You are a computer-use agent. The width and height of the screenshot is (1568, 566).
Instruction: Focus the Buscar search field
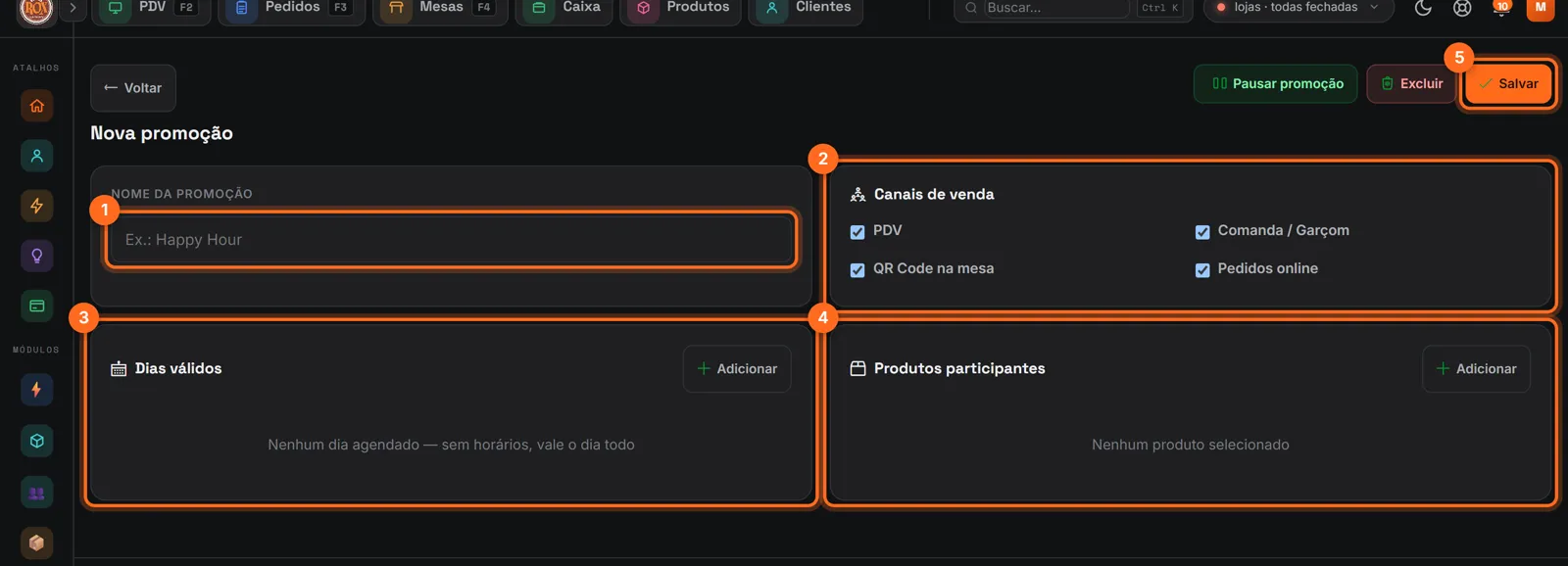1056,8
